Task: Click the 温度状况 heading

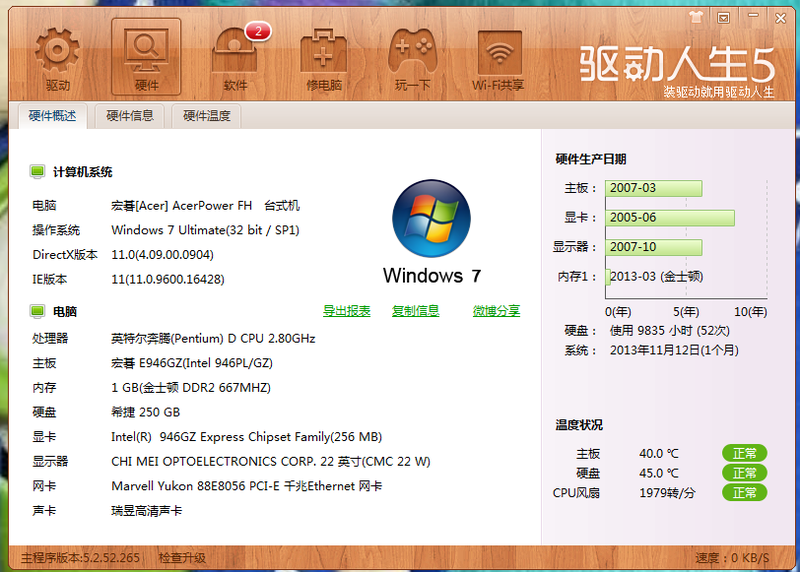Action: pos(579,425)
